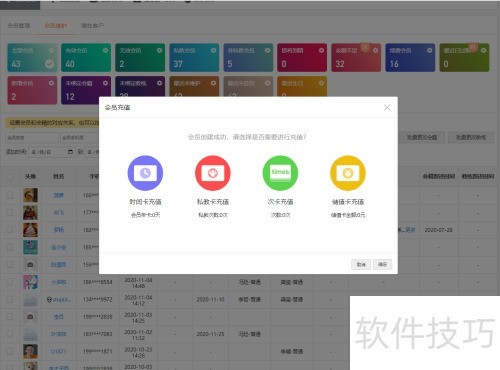
Task: Open gear settings on the 未绑定教练 card
Action: 159,83
